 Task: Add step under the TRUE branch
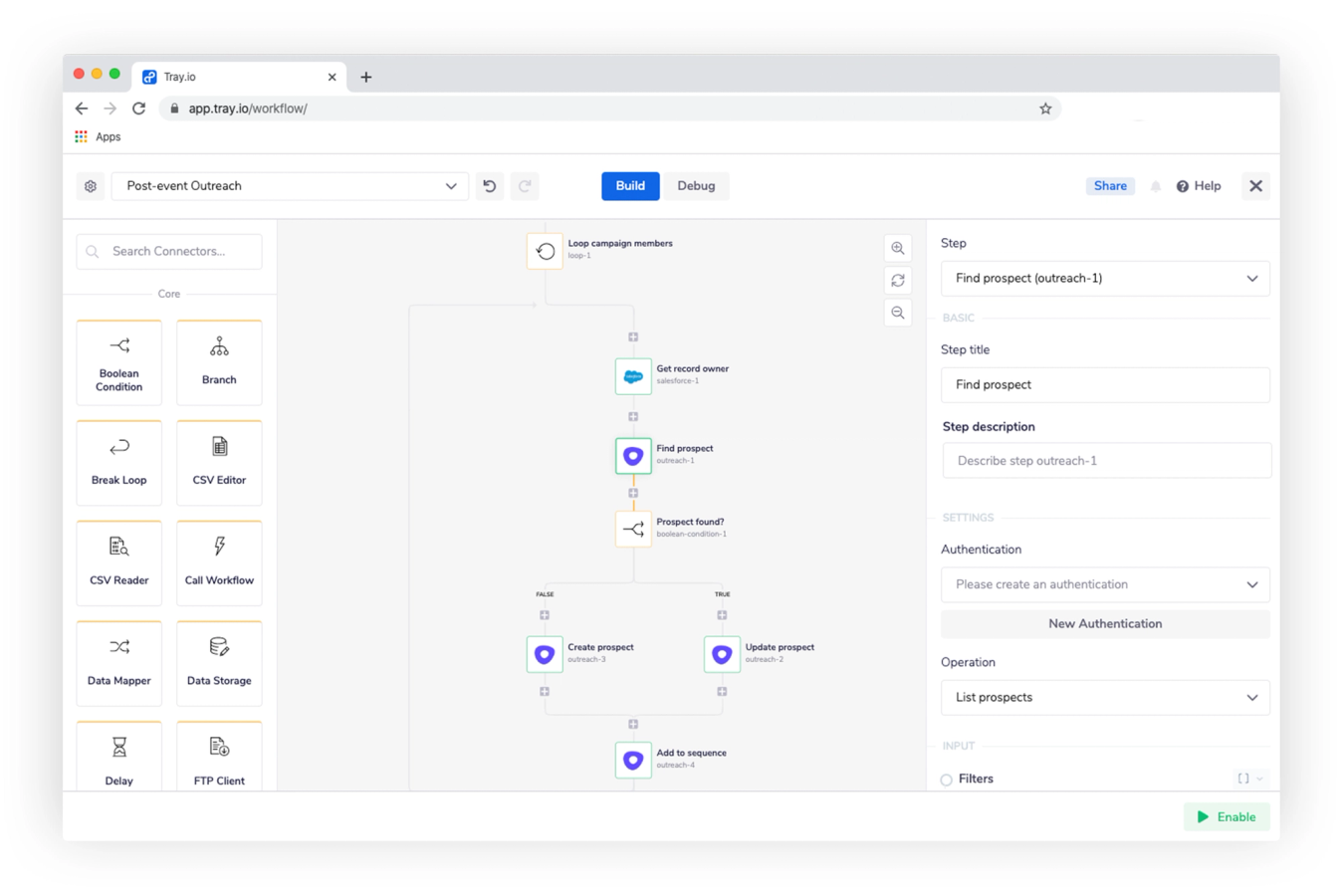[722, 615]
